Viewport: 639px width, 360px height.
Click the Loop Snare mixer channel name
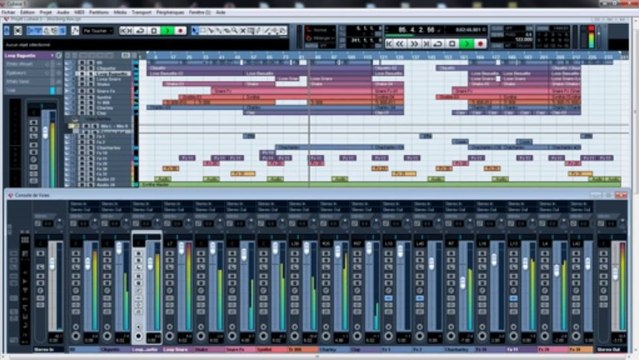pos(176,349)
